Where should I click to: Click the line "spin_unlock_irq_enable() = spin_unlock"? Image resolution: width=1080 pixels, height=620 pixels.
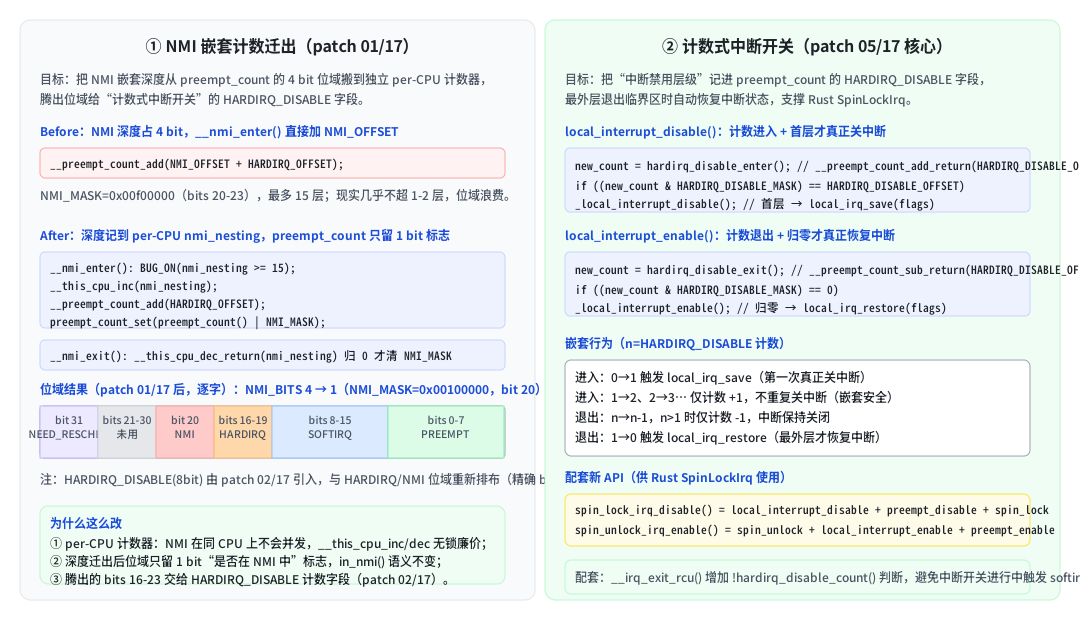[815, 530]
